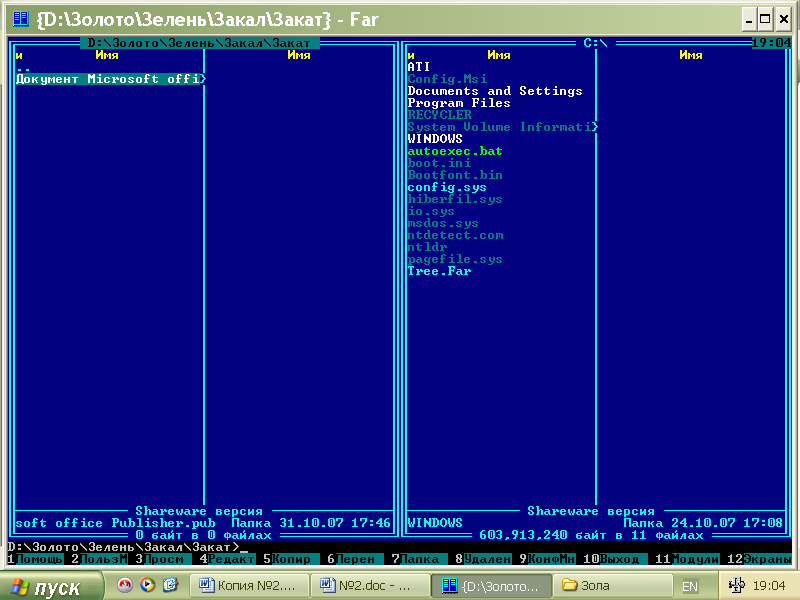
Task: Switch to Копия №2 Word taskbar window
Action: click(x=249, y=586)
